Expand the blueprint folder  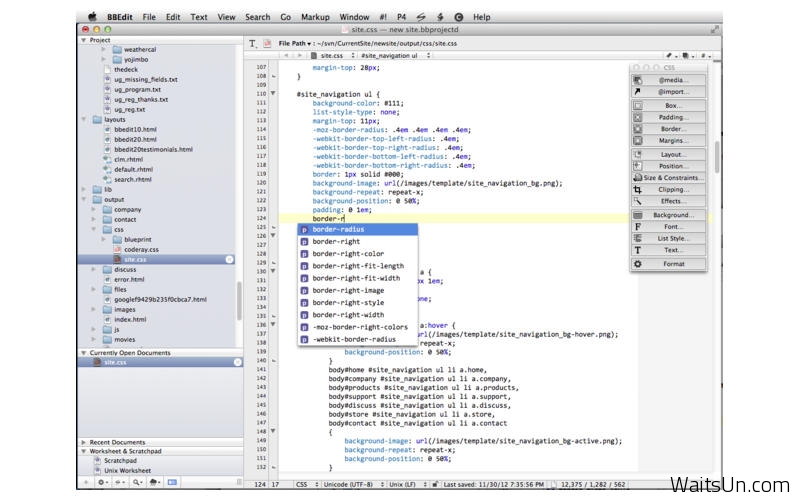[x=104, y=239]
